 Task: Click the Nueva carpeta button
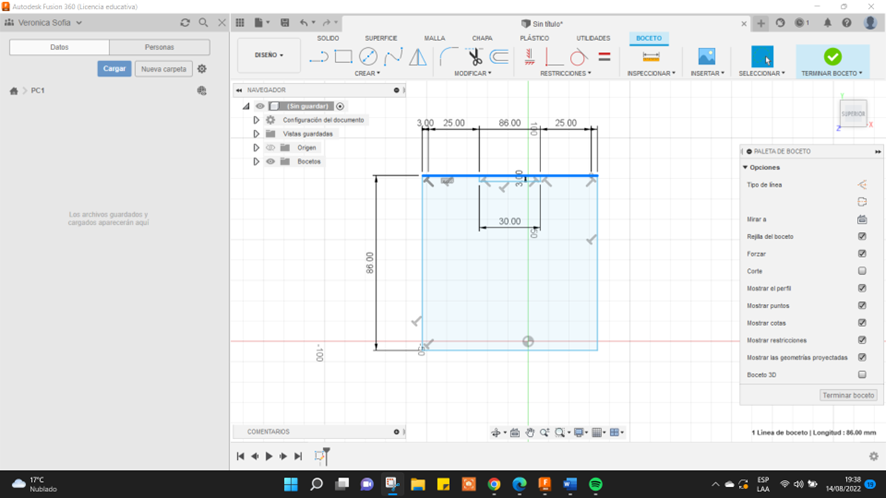[164, 69]
